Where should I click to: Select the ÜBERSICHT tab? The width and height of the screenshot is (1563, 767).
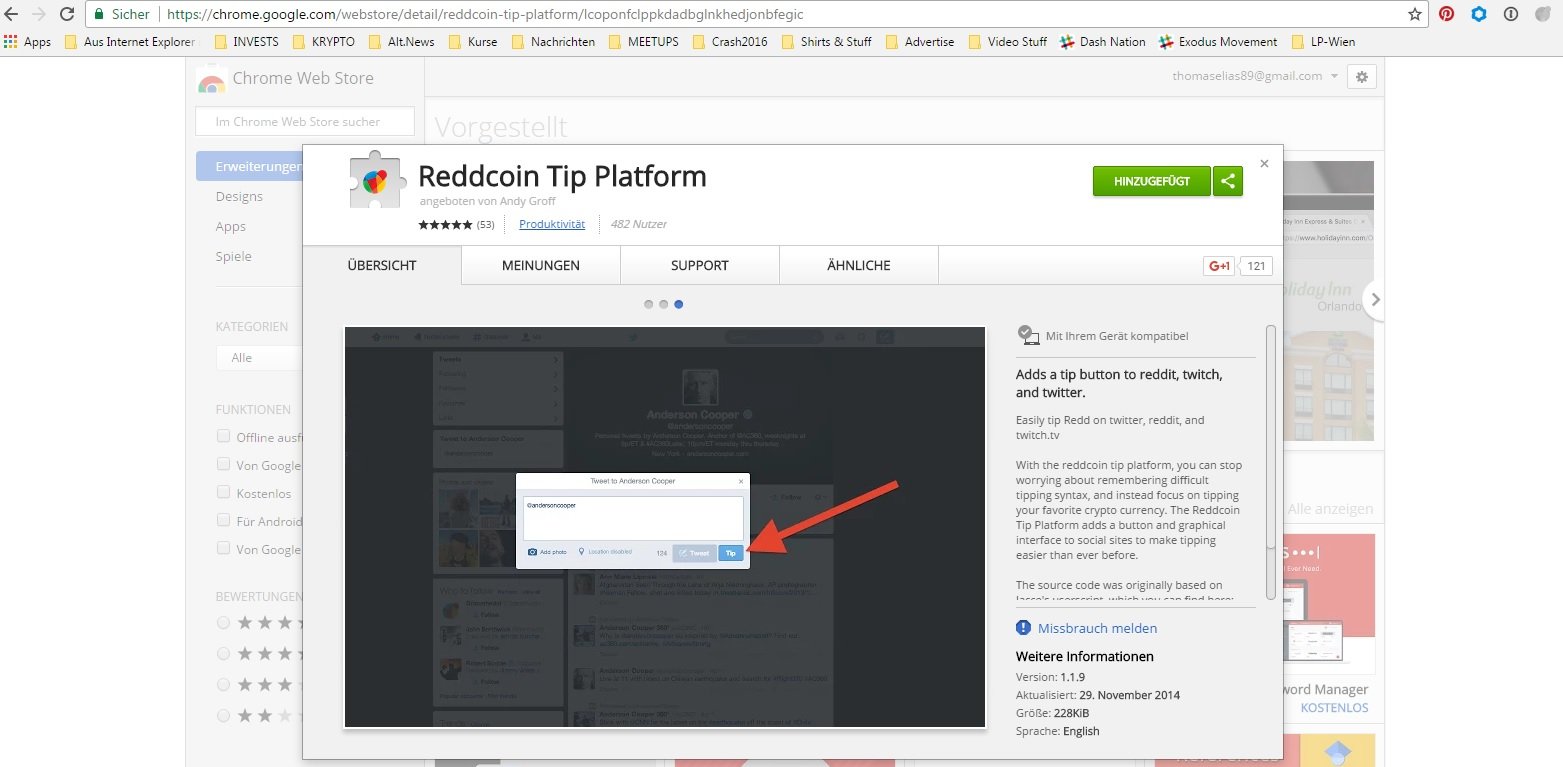click(x=382, y=266)
